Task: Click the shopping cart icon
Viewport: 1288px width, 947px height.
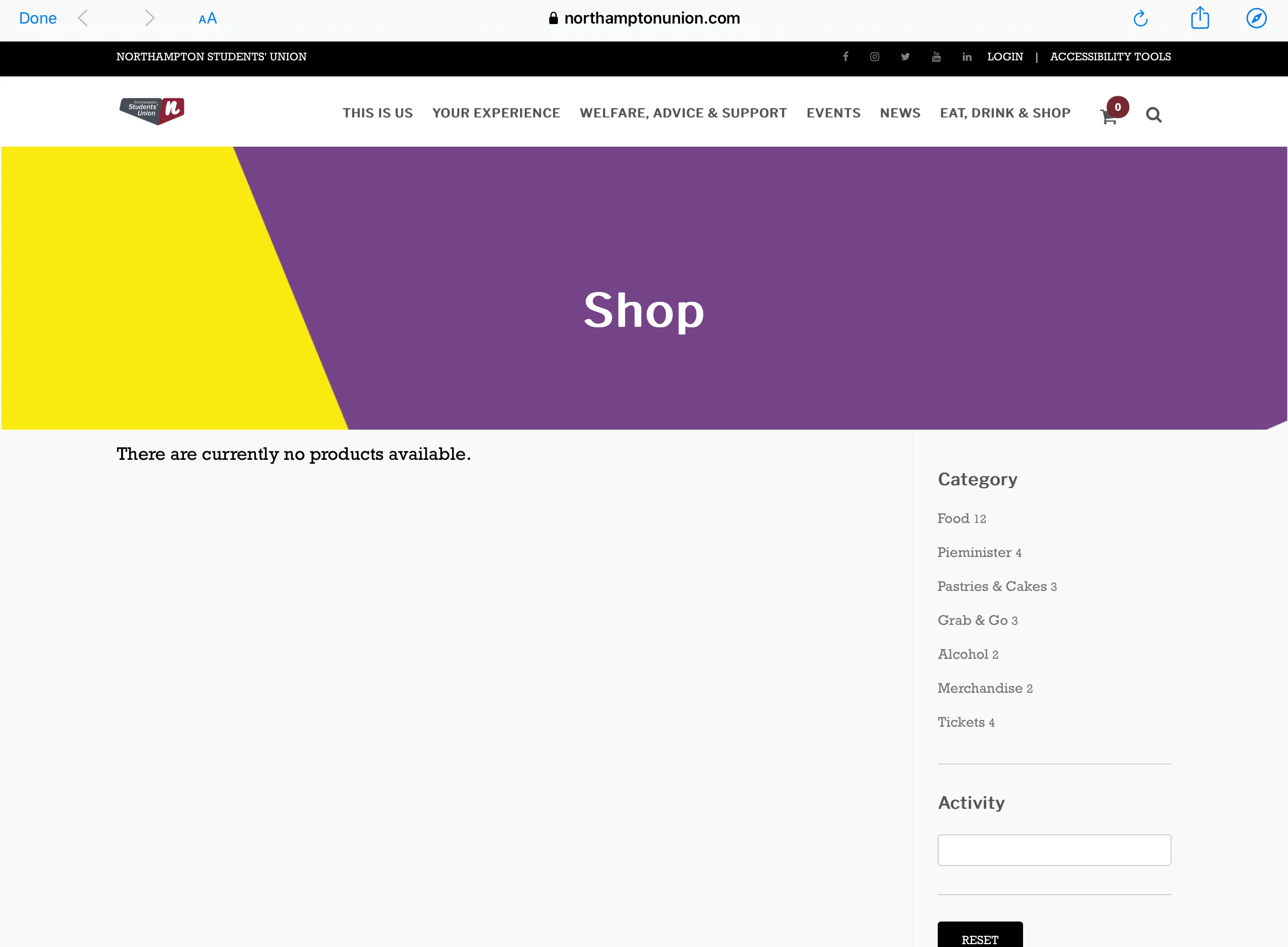Action: (x=1108, y=114)
